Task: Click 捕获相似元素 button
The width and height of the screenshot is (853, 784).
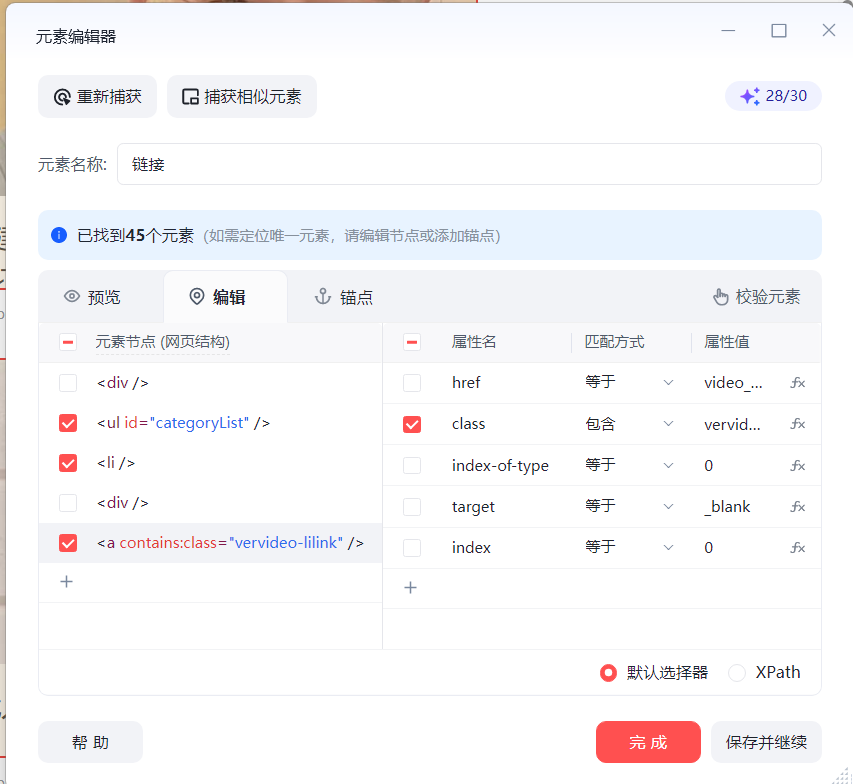Action: [x=242, y=97]
